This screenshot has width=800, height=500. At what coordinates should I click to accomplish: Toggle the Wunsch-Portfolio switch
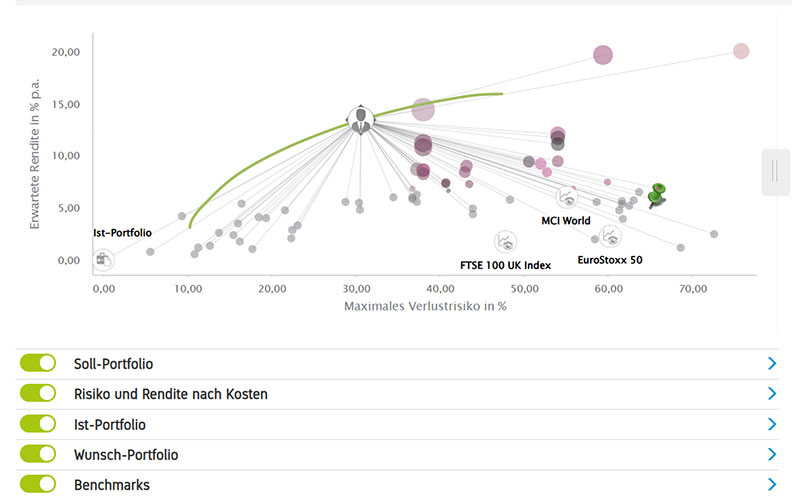38,454
